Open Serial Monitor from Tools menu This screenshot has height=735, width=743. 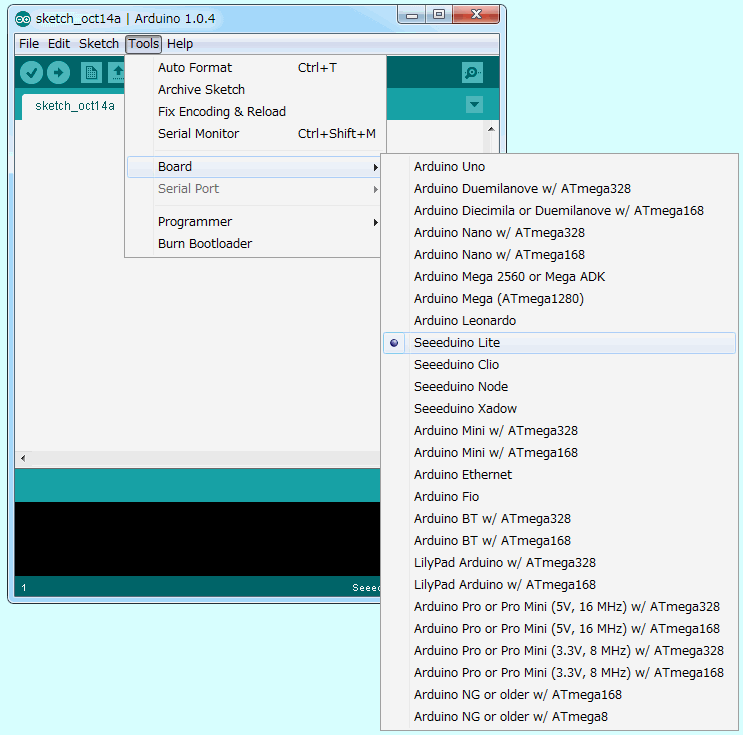tap(255, 134)
